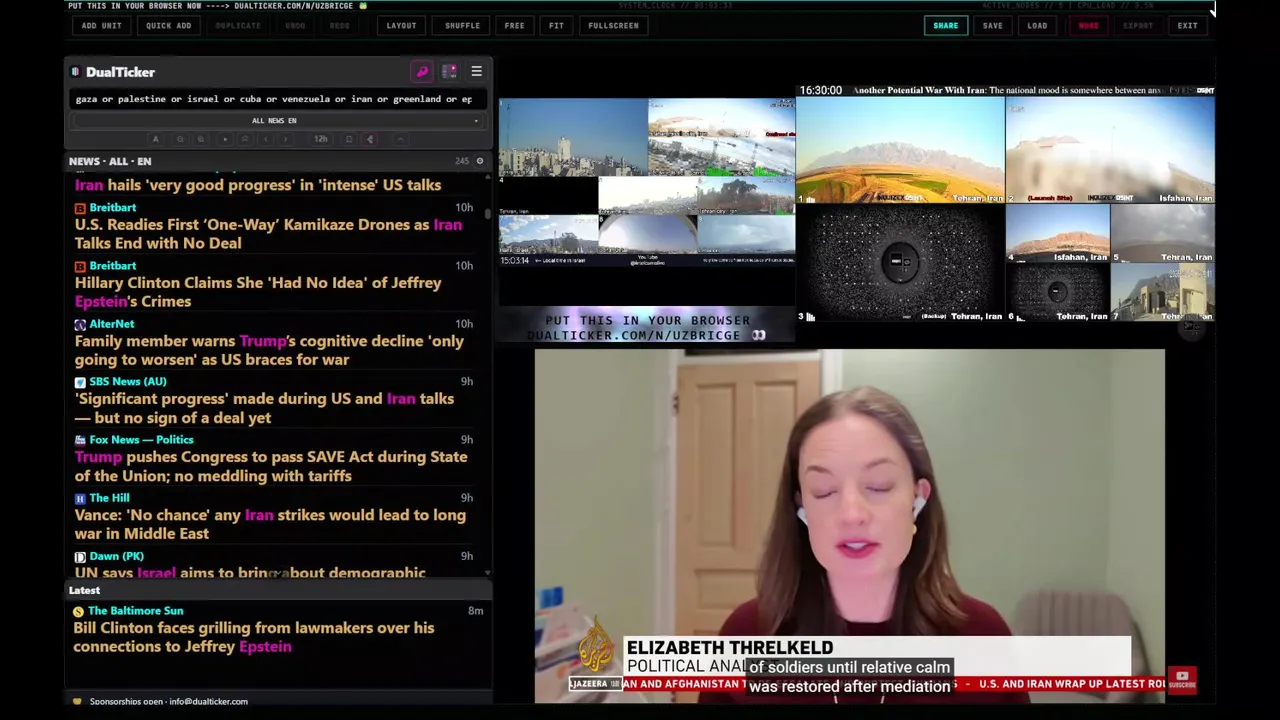The image size is (1280, 720).
Task: Open the LAYOUT menu
Action: pos(401,25)
